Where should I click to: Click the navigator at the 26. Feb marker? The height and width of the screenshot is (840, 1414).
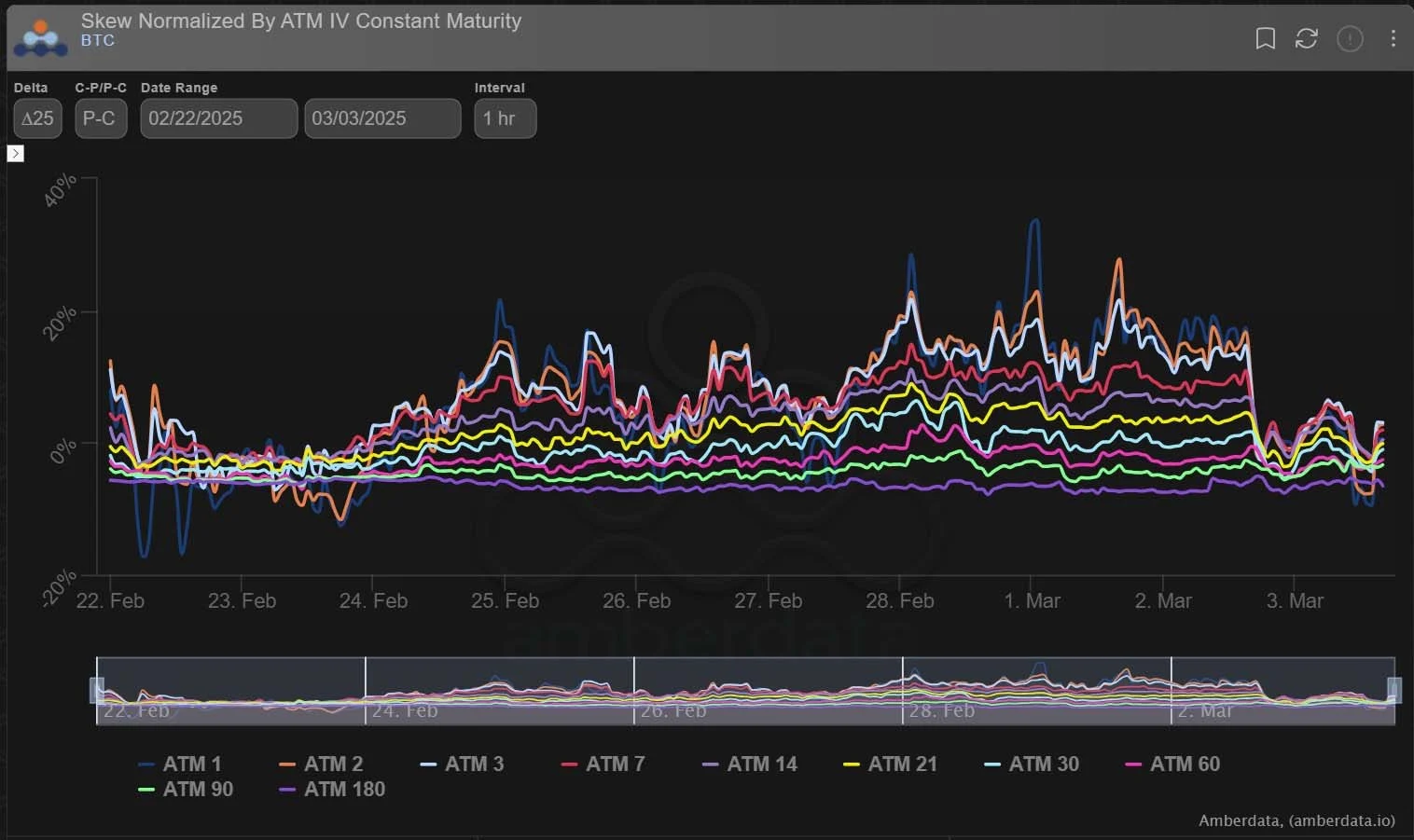pos(673,710)
